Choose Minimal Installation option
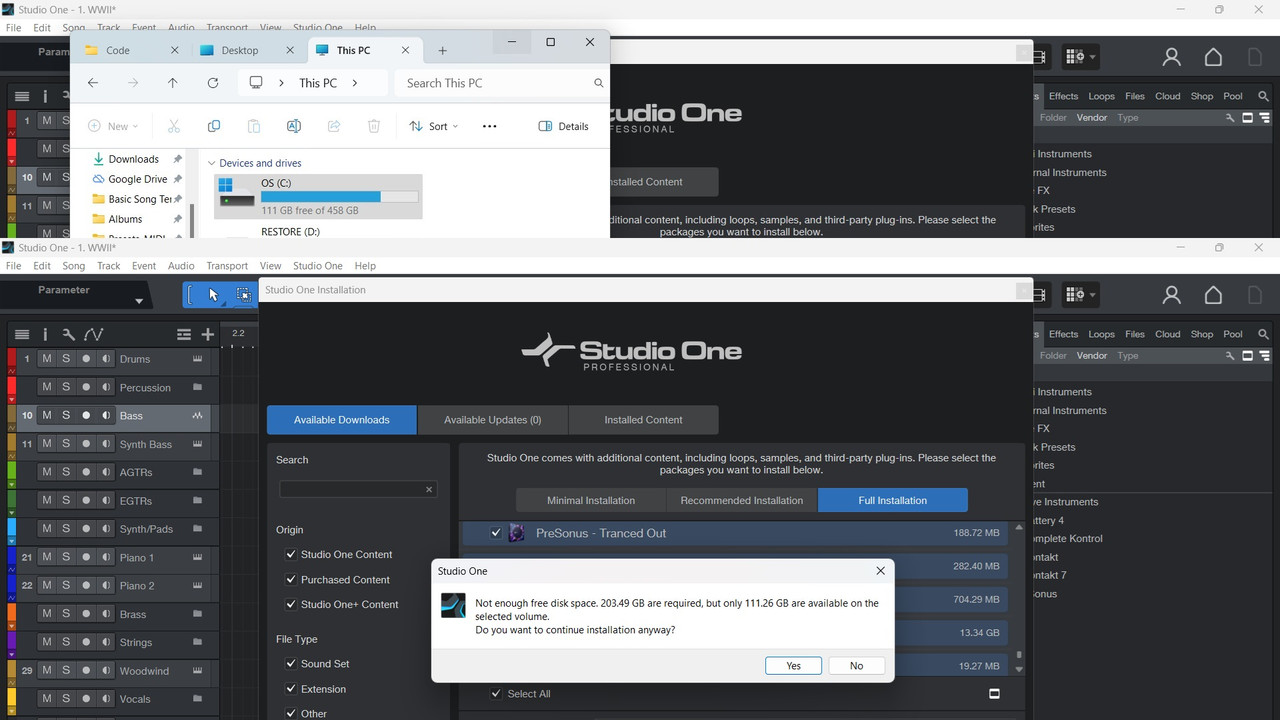Screen dimensions: 1280x720 591,500
